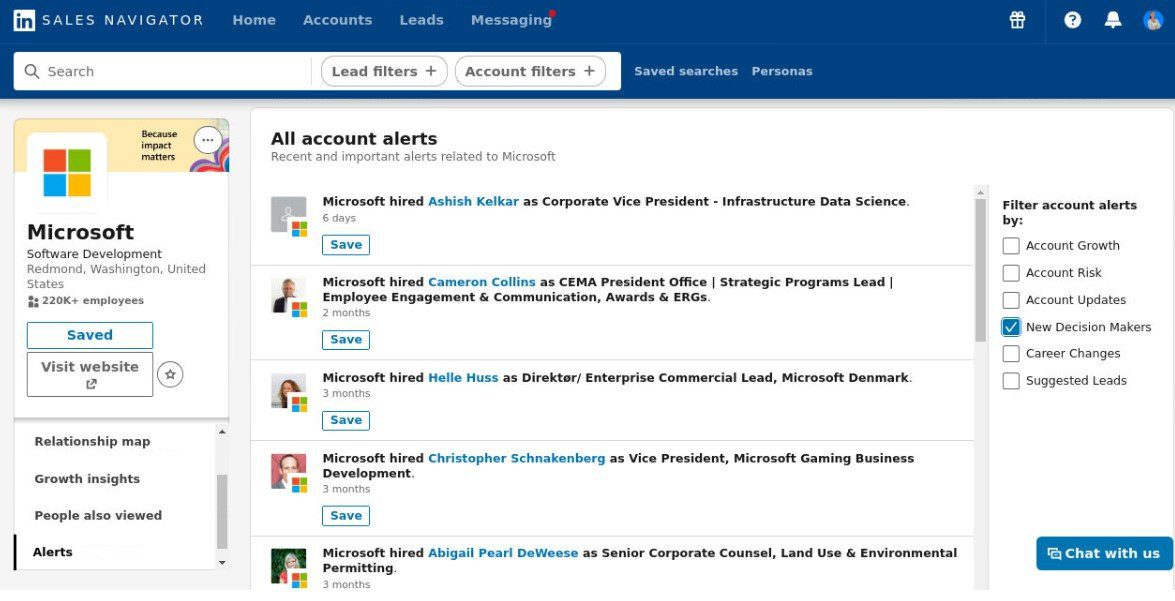Enable the Account Growth filter
The image size is (1175, 601).
pyautogui.click(x=1011, y=246)
